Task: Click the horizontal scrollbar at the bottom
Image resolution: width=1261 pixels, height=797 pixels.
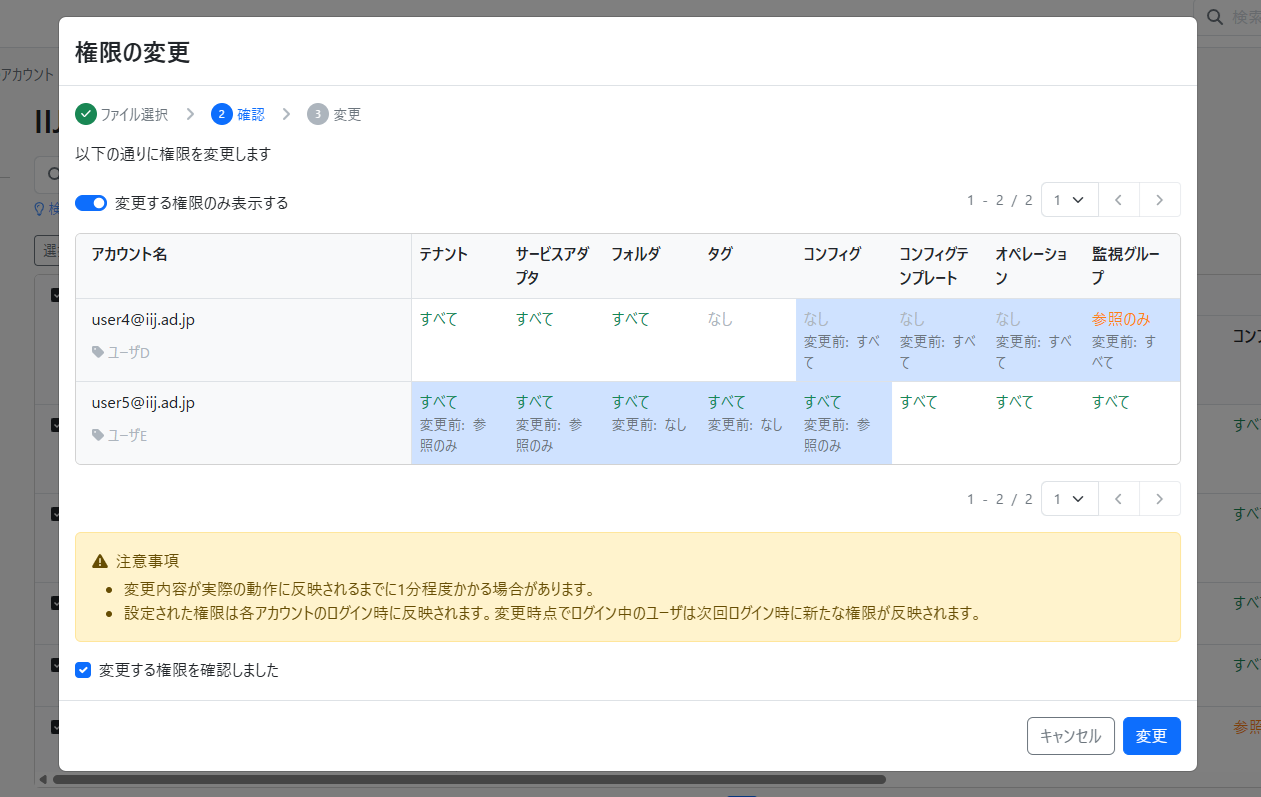Action: point(468,779)
